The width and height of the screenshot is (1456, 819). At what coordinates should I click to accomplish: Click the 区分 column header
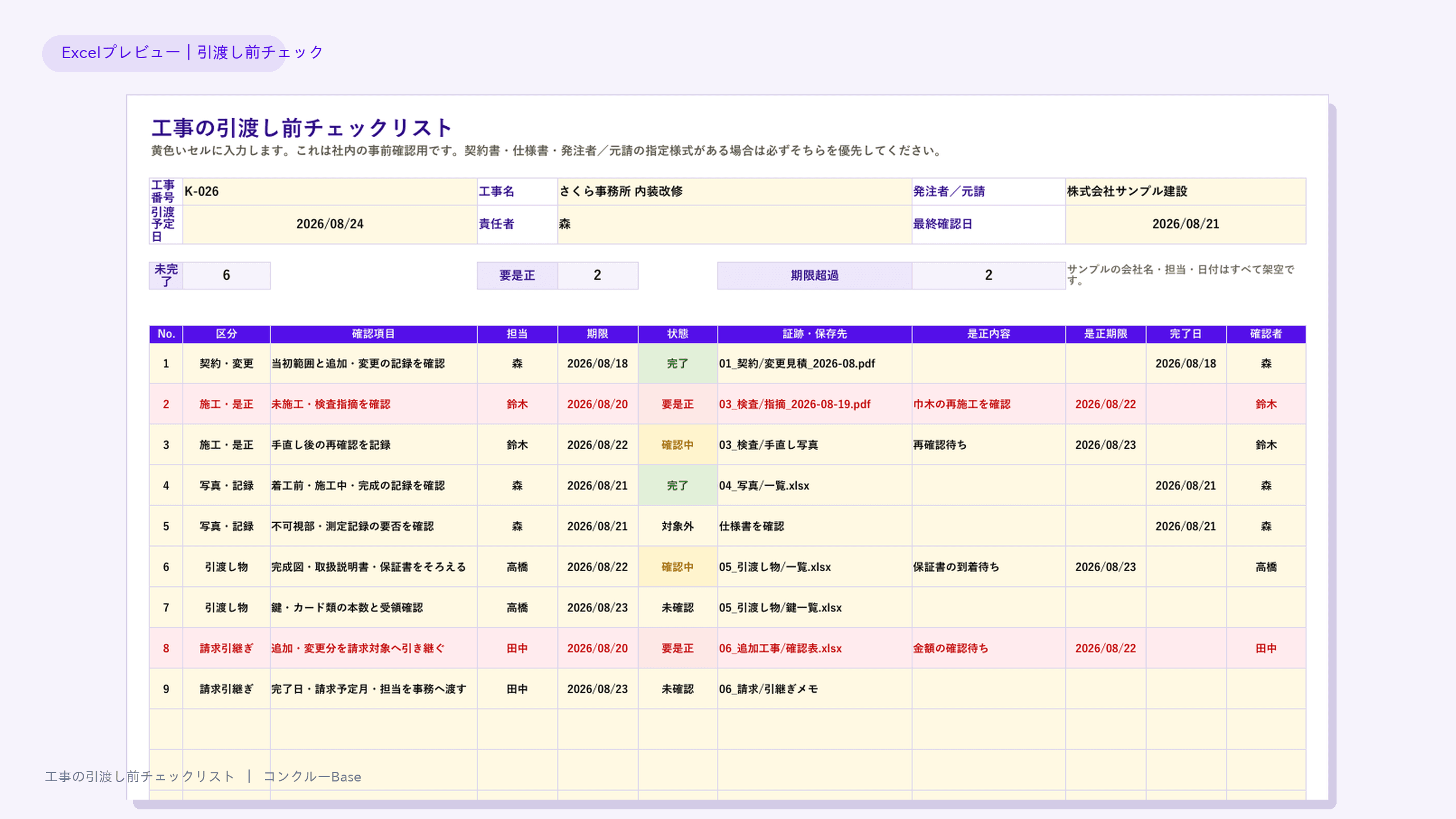tap(226, 334)
